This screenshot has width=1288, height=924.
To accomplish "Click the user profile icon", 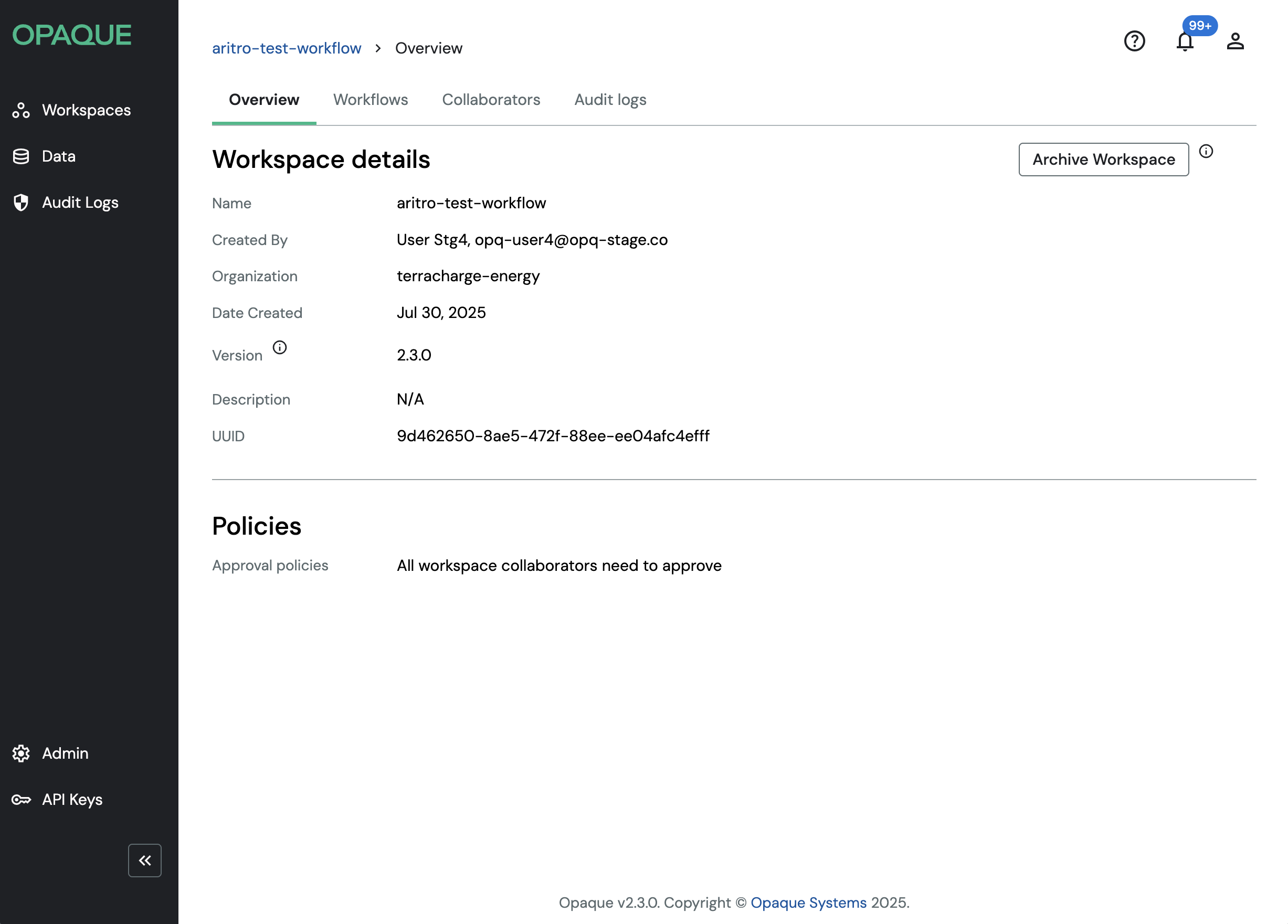I will pyautogui.click(x=1235, y=41).
